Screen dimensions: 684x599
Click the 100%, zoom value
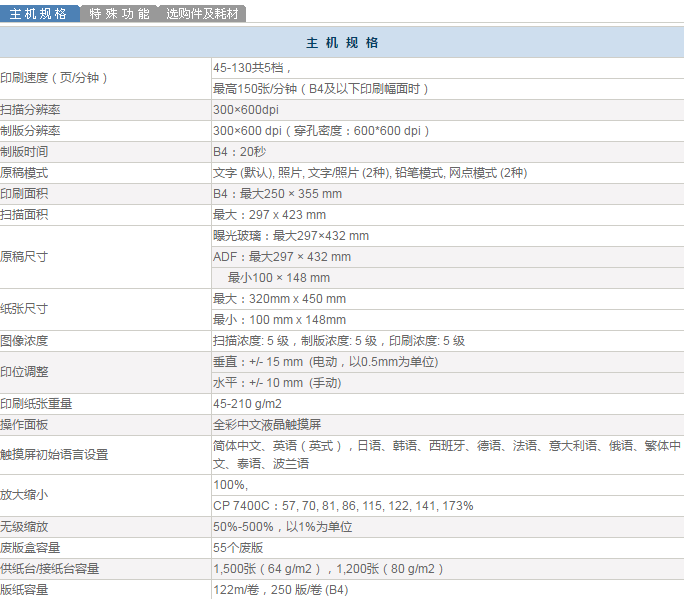click(x=231, y=485)
